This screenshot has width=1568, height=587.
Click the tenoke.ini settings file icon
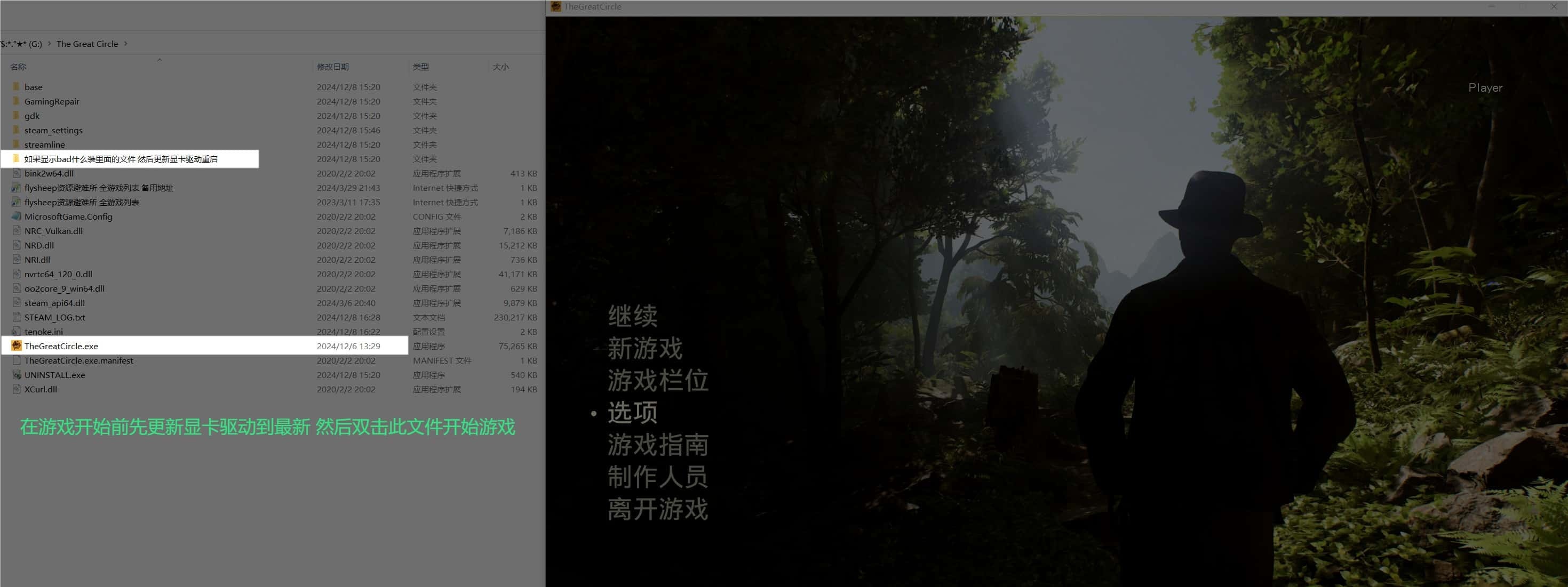(17, 332)
